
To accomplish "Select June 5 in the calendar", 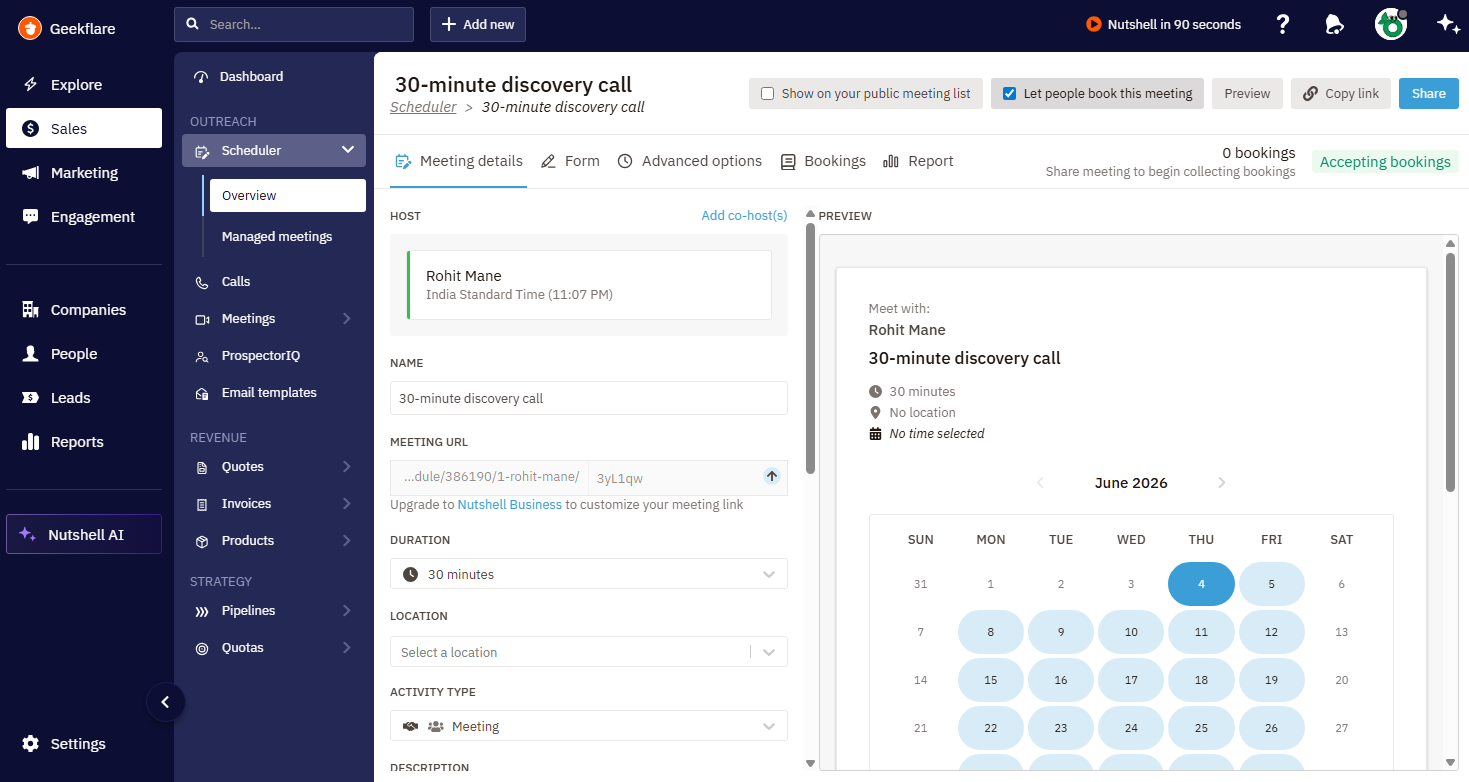I will click(1271, 584).
